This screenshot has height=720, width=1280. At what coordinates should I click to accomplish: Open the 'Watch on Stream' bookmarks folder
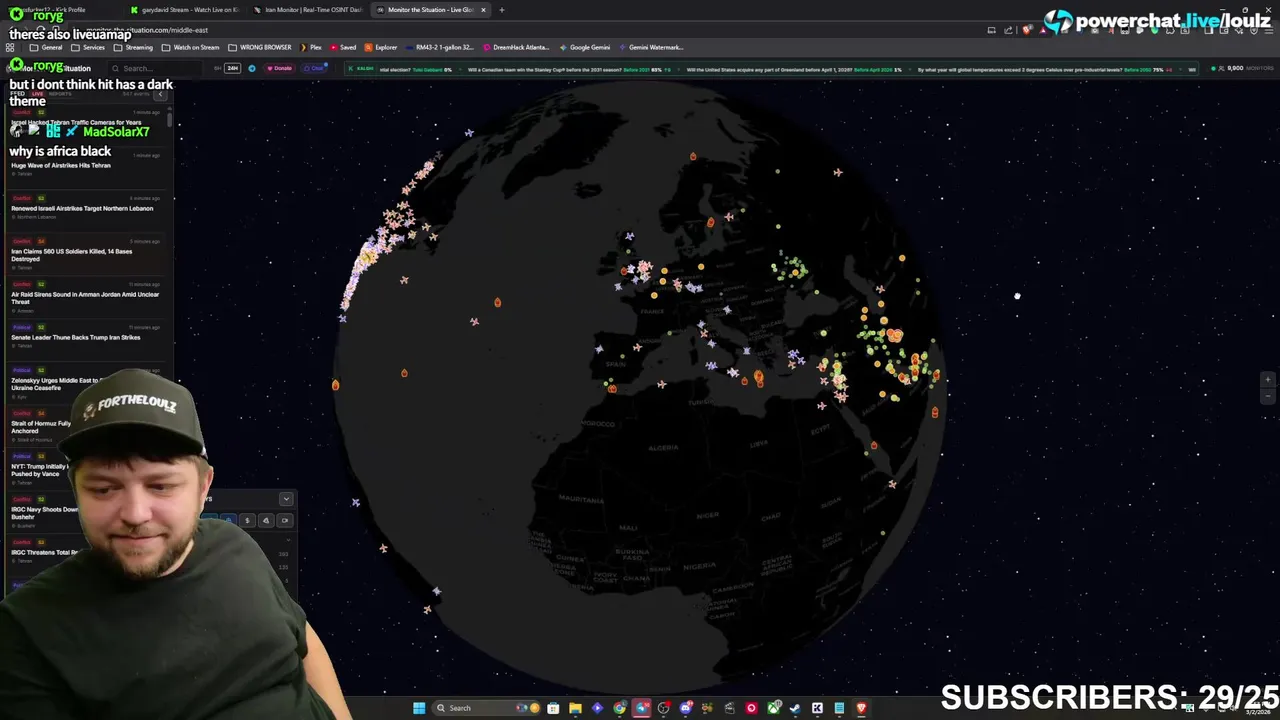[x=191, y=47]
